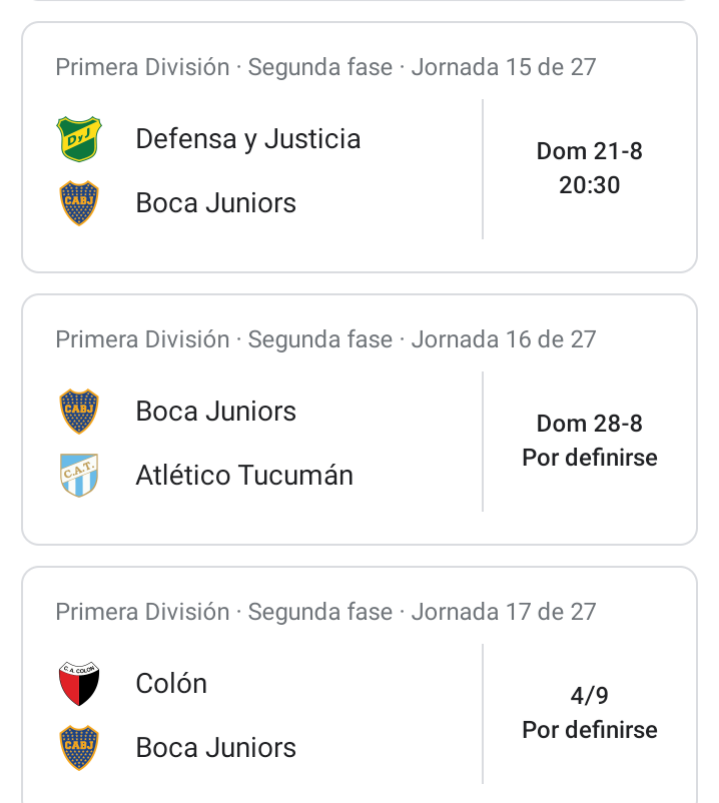Click the Dom 21-8 match date
The height and width of the screenshot is (803, 719).
coord(589,152)
